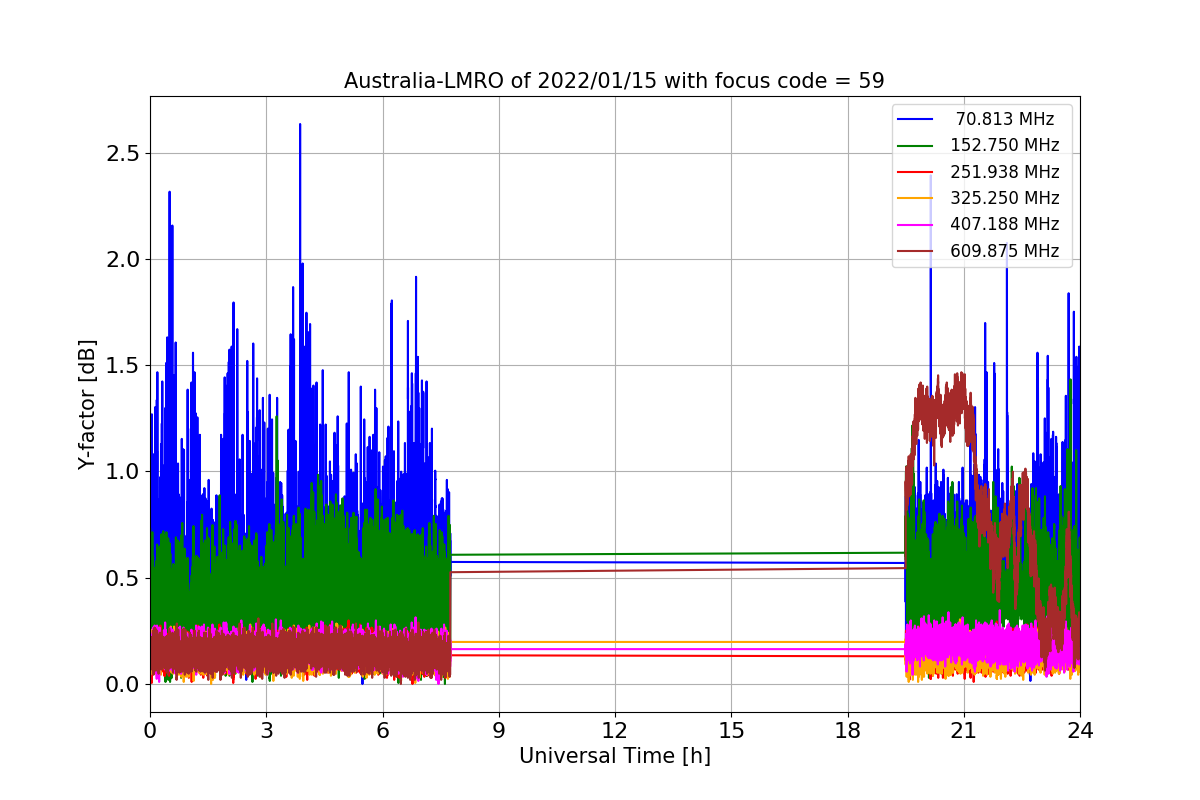The width and height of the screenshot is (1200, 800).
Task: Click the 2.0 tick on Y axis
Action: pyautogui.click(x=125, y=259)
